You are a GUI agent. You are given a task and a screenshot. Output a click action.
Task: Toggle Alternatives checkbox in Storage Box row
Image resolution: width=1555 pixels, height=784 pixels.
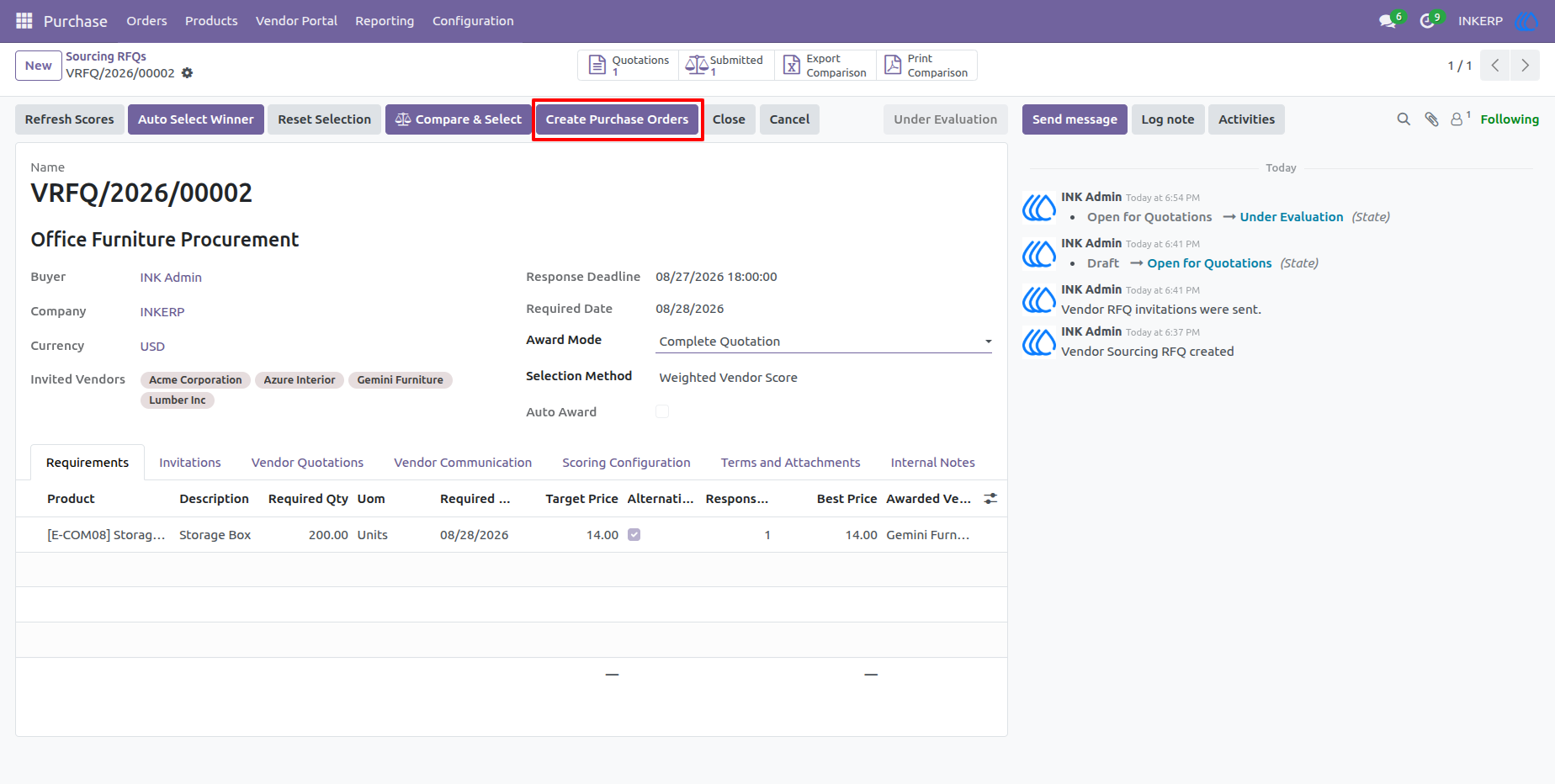[x=634, y=535]
